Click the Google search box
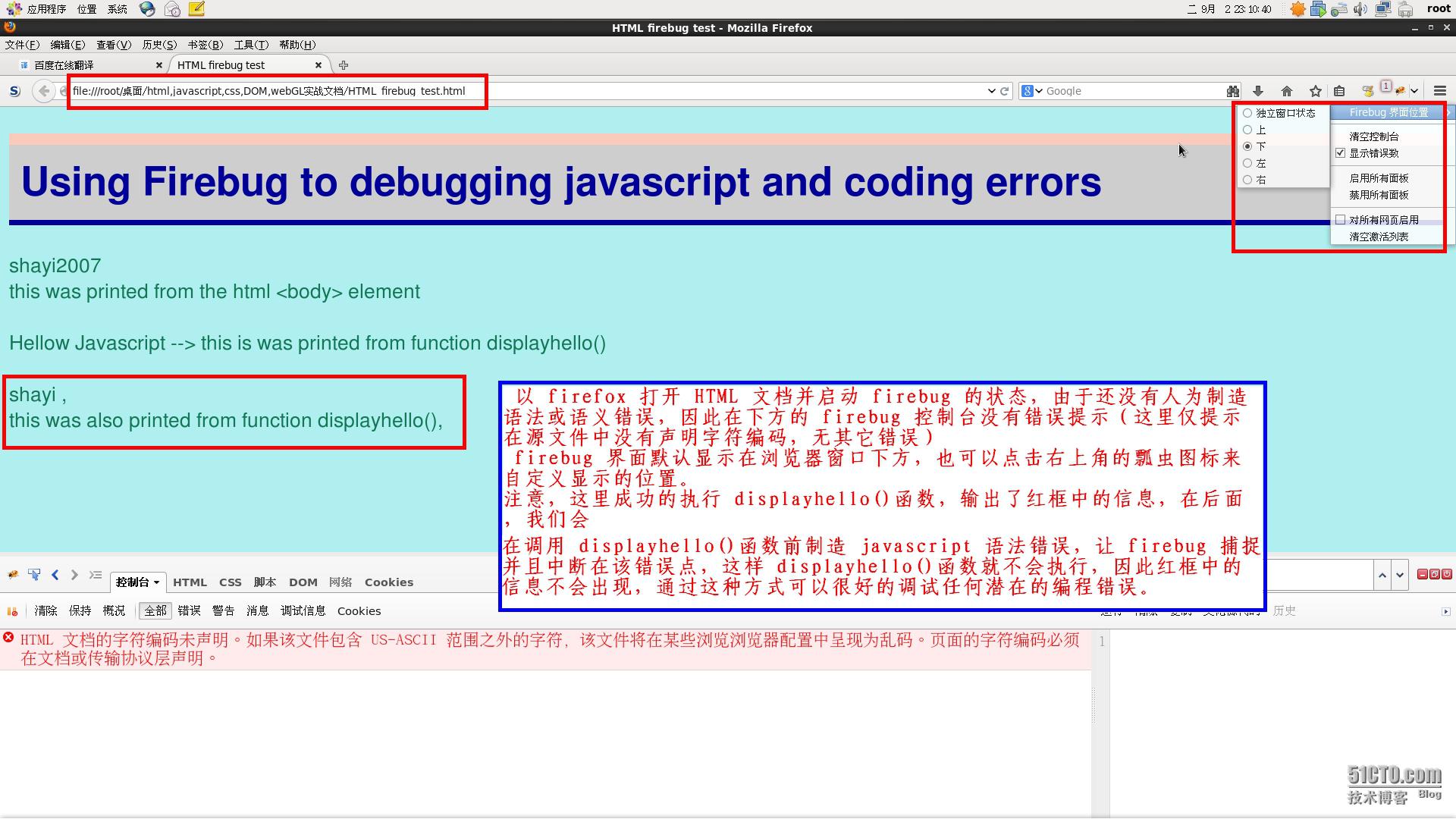This screenshot has width=1456, height=819. click(x=1134, y=91)
